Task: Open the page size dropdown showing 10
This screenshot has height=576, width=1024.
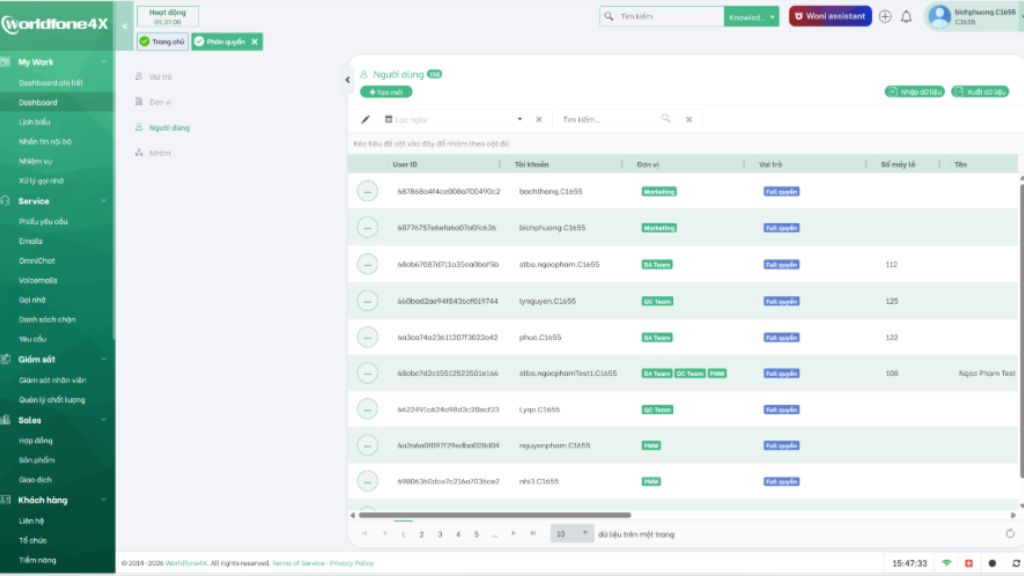Action: tap(572, 534)
